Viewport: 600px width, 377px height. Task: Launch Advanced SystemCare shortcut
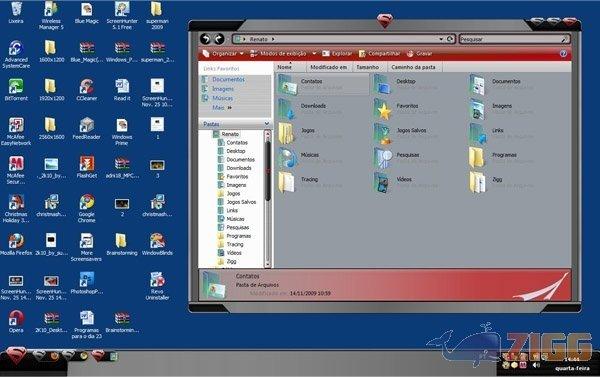tap(16, 54)
